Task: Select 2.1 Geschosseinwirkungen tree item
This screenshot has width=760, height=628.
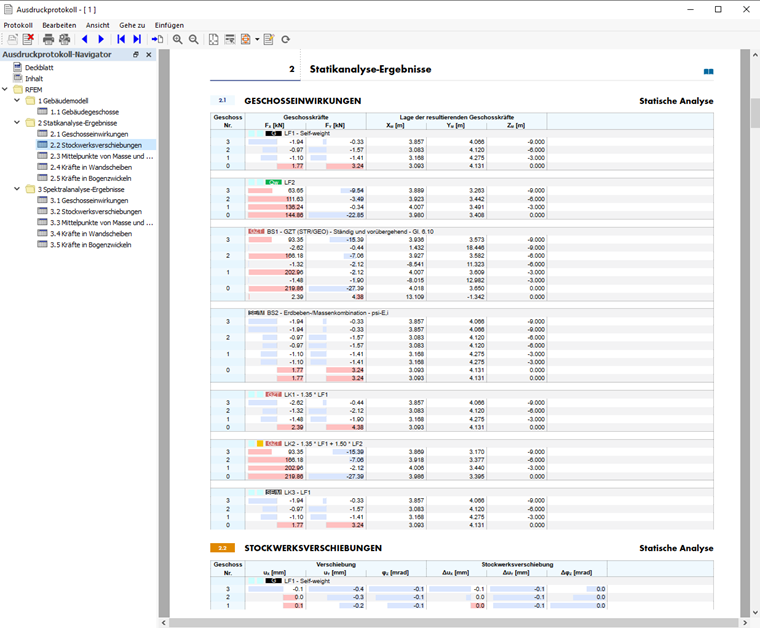Action: click(89, 134)
